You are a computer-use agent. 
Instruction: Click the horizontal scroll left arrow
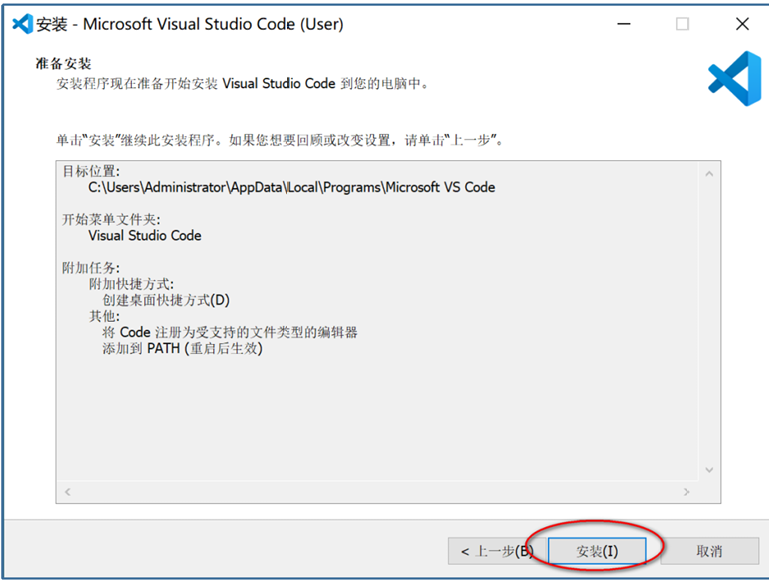pos(68,491)
